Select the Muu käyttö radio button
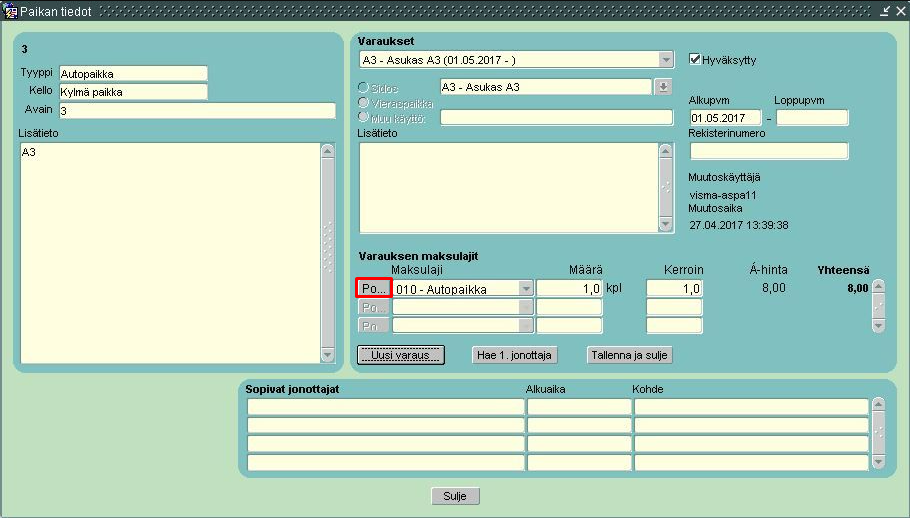Viewport: 910px width, 518px height. coord(363,117)
